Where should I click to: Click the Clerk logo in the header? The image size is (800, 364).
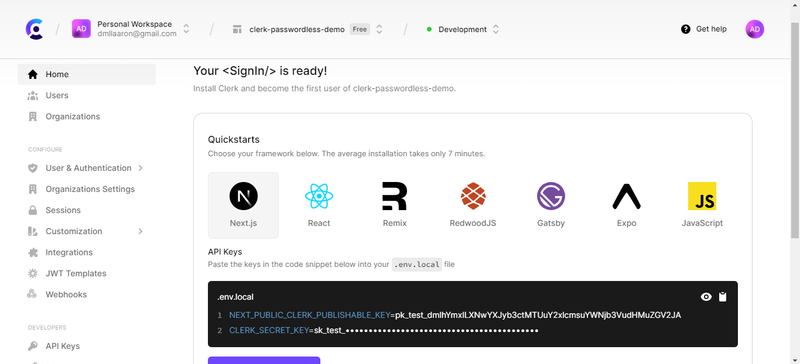[34, 29]
